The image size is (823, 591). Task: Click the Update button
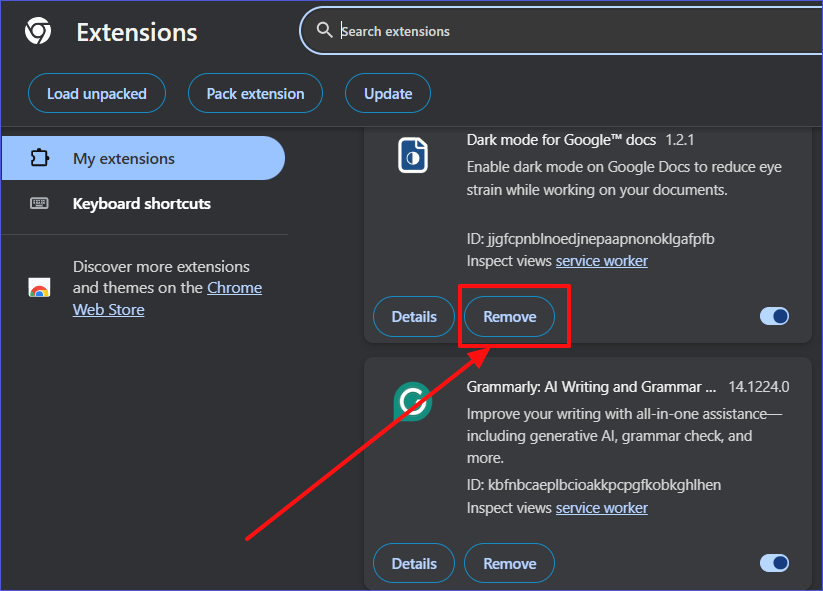[388, 93]
